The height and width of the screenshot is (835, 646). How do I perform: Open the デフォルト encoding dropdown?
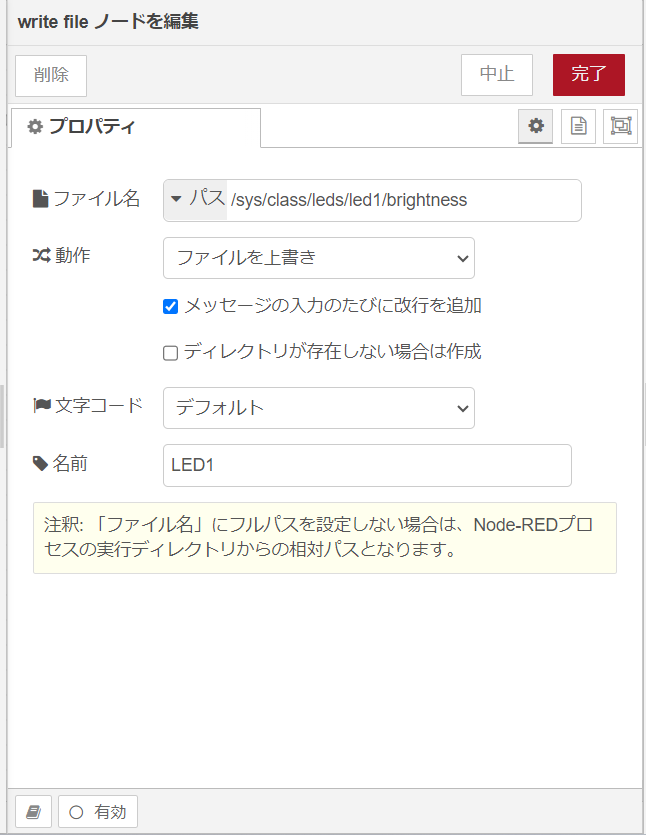click(318, 408)
